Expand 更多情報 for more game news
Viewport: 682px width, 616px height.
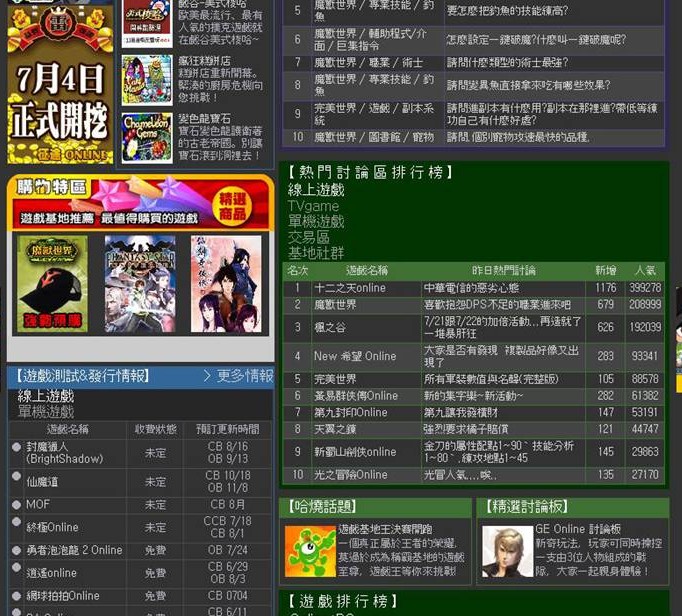(237, 376)
